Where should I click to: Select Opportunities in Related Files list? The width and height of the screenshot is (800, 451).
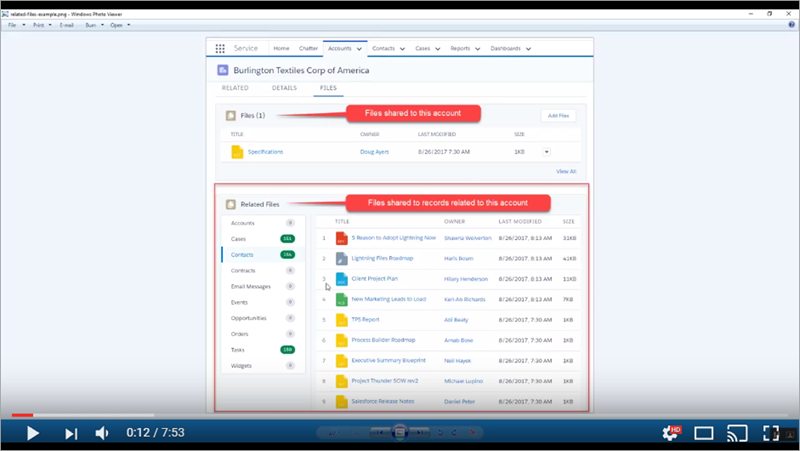point(263,318)
